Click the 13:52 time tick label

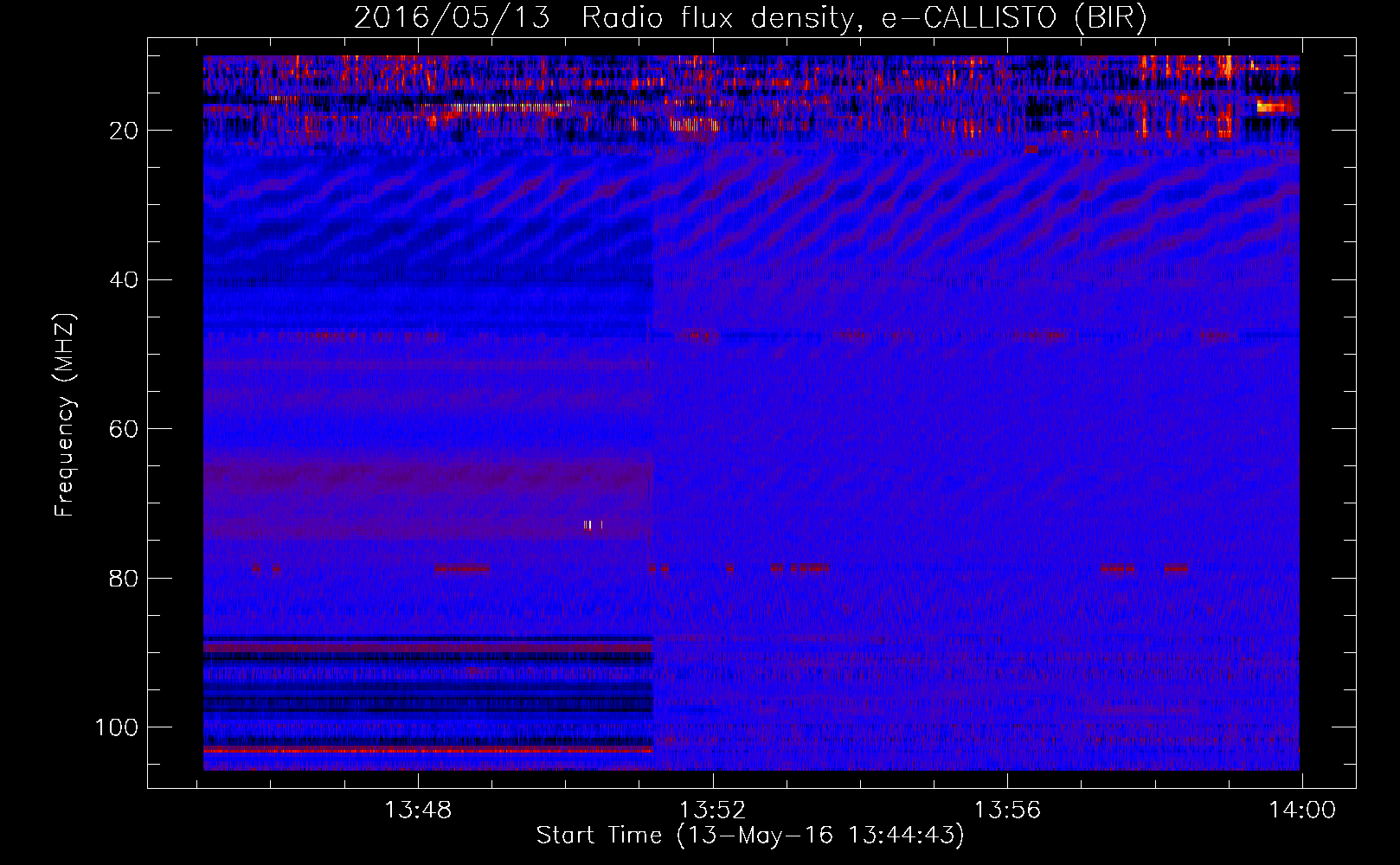(x=713, y=811)
